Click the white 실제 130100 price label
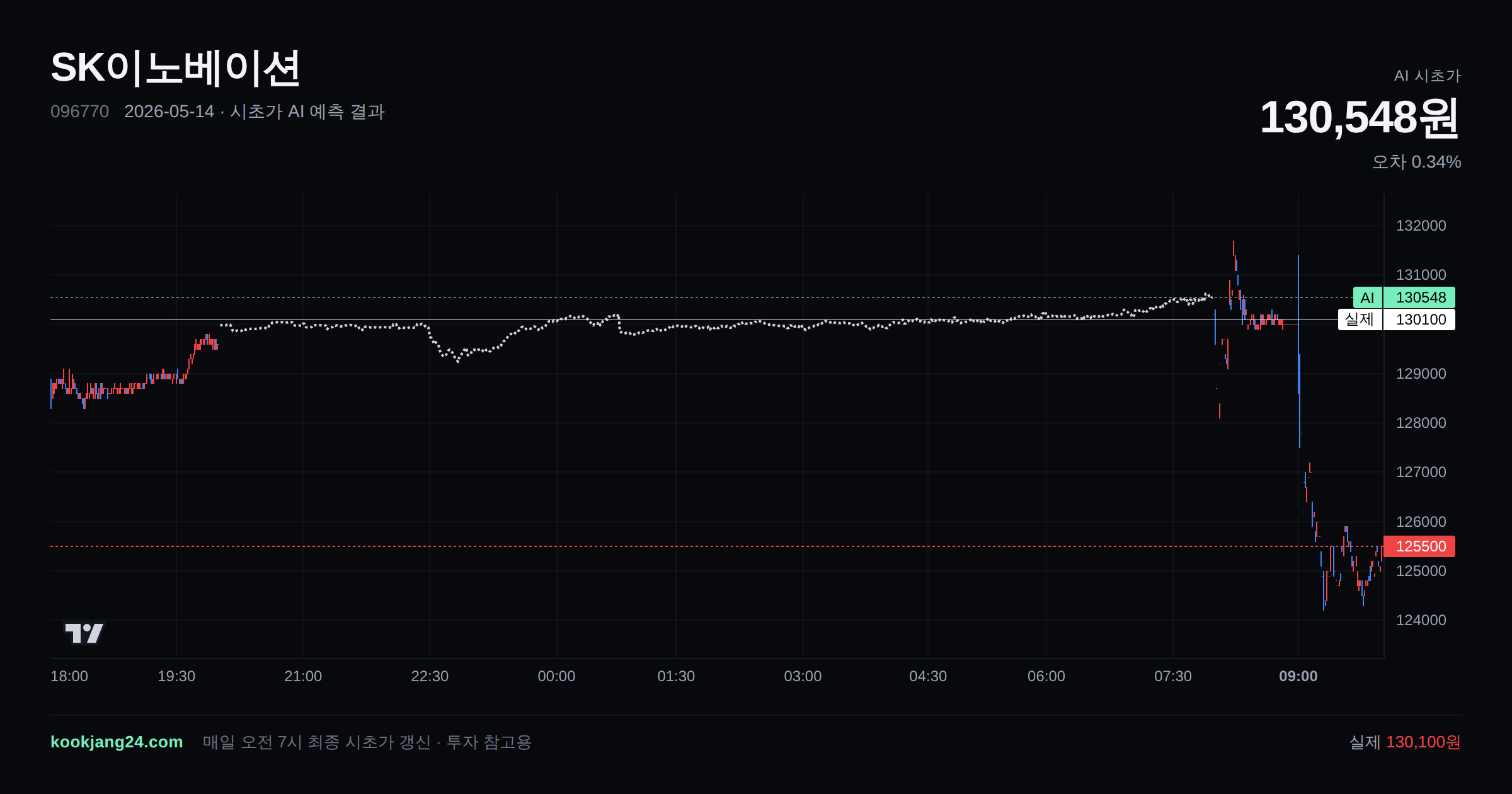 click(x=1397, y=319)
